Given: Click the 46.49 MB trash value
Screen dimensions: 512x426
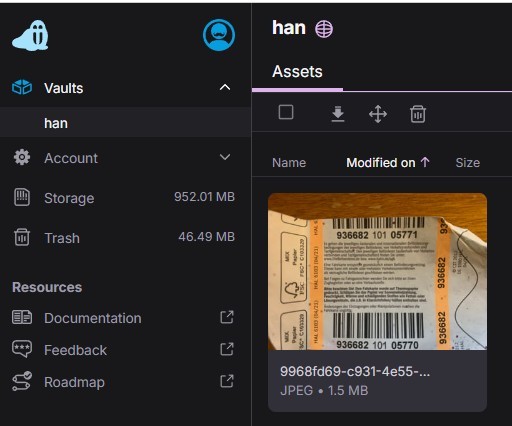Looking at the screenshot, I should pyautogui.click(x=206, y=237).
